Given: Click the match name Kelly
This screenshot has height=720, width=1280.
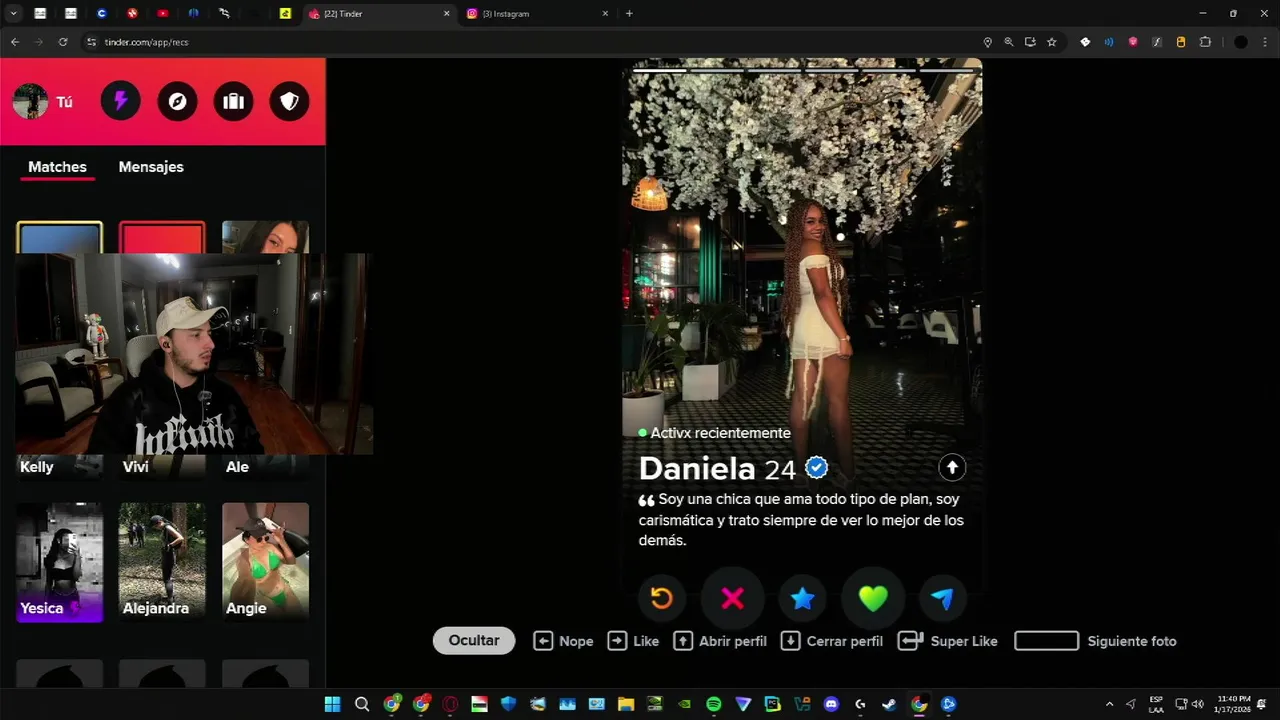Looking at the screenshot, I should (x=37, y=467).
